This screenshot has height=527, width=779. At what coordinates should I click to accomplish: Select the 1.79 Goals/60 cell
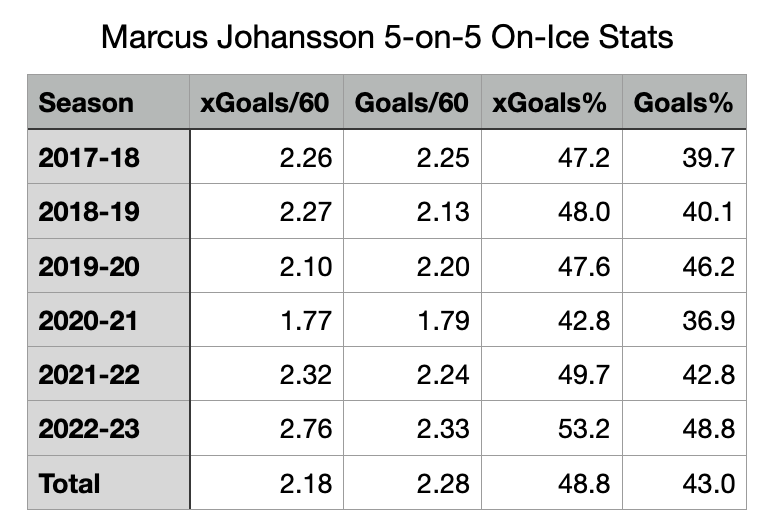441,321
